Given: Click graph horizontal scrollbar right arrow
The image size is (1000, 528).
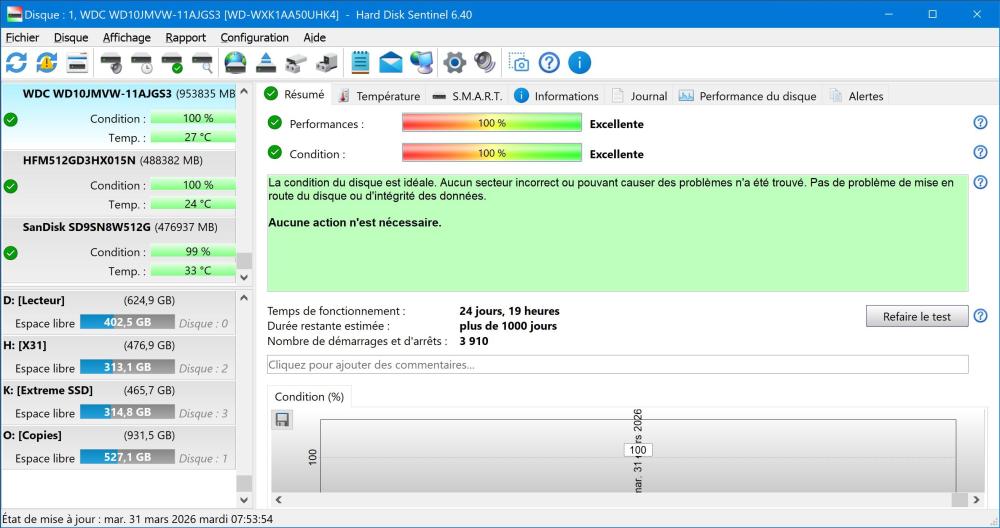Looking at the screenshot, I should click(976, 500).
